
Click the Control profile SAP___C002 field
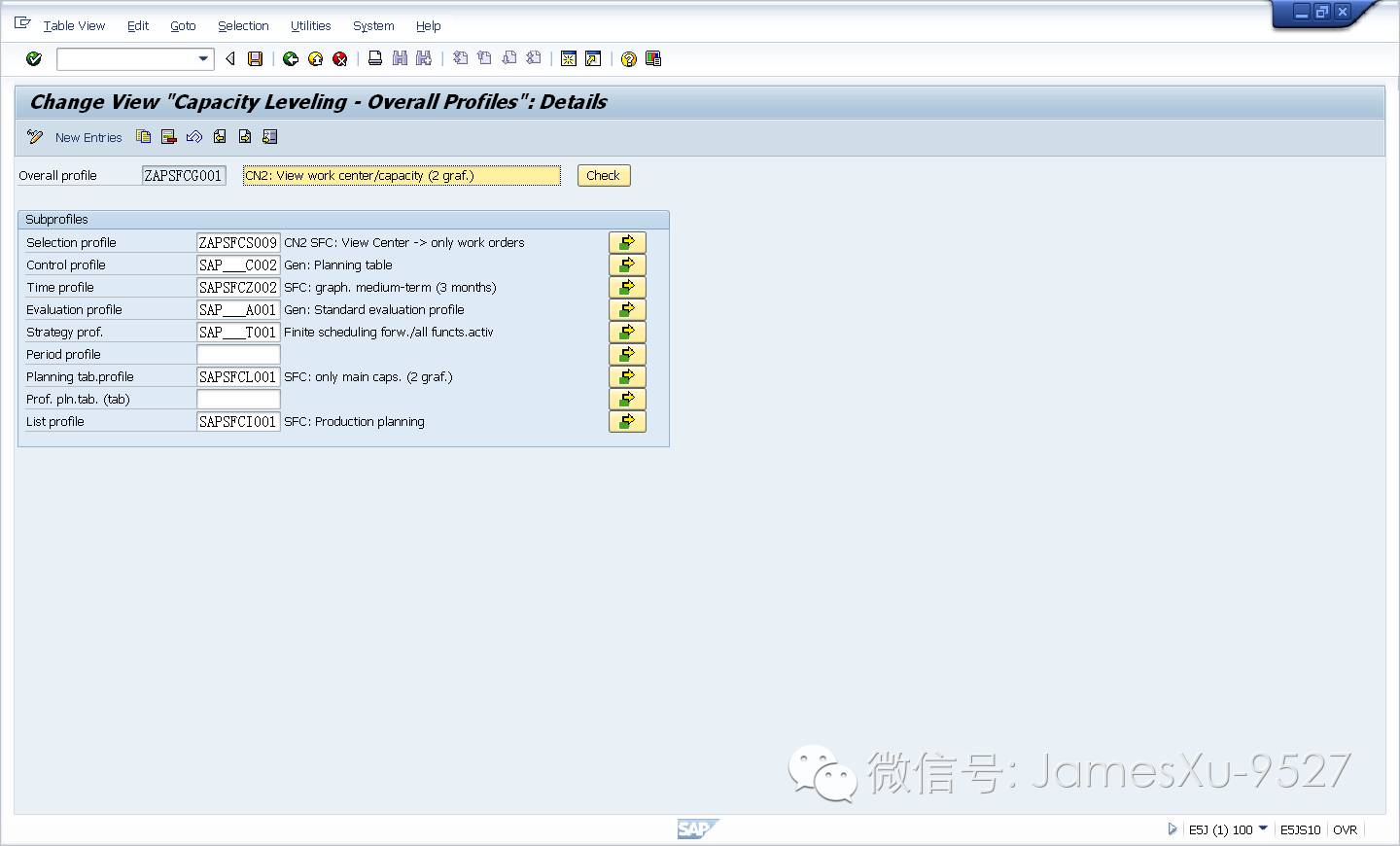[x=238, y=265]
